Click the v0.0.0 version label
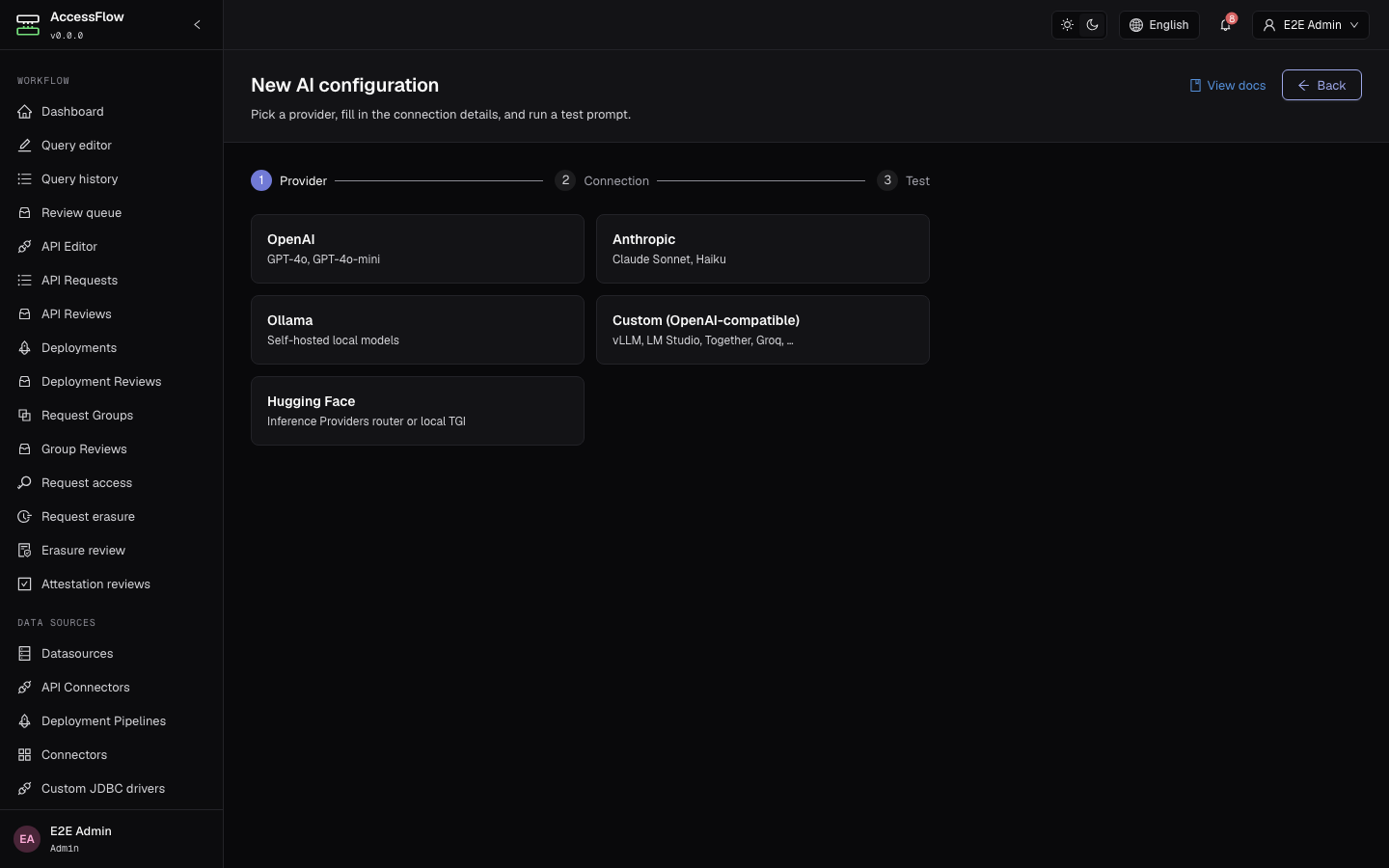Image resolution: width=1389 pixels, height=868 pixels. click(x=67, y=36)
